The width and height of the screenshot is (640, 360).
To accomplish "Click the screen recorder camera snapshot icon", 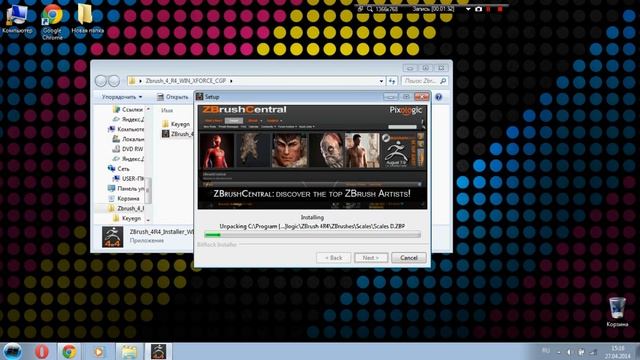I will [x=478, y=9].
